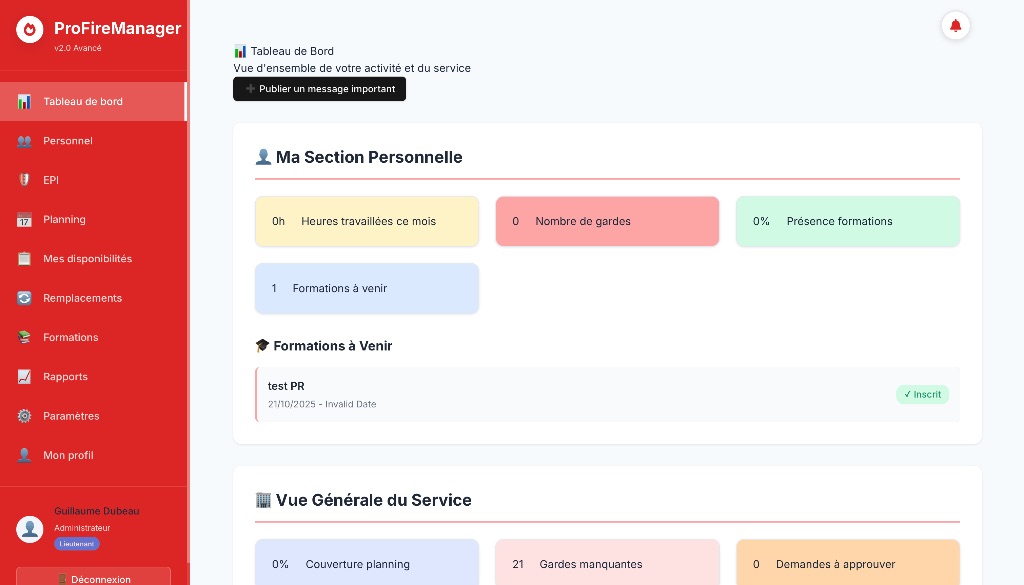Screen dimensions: 1024x585
Task: Select the Personnel people icon in sidebar
Action: (x=24, y=141)
